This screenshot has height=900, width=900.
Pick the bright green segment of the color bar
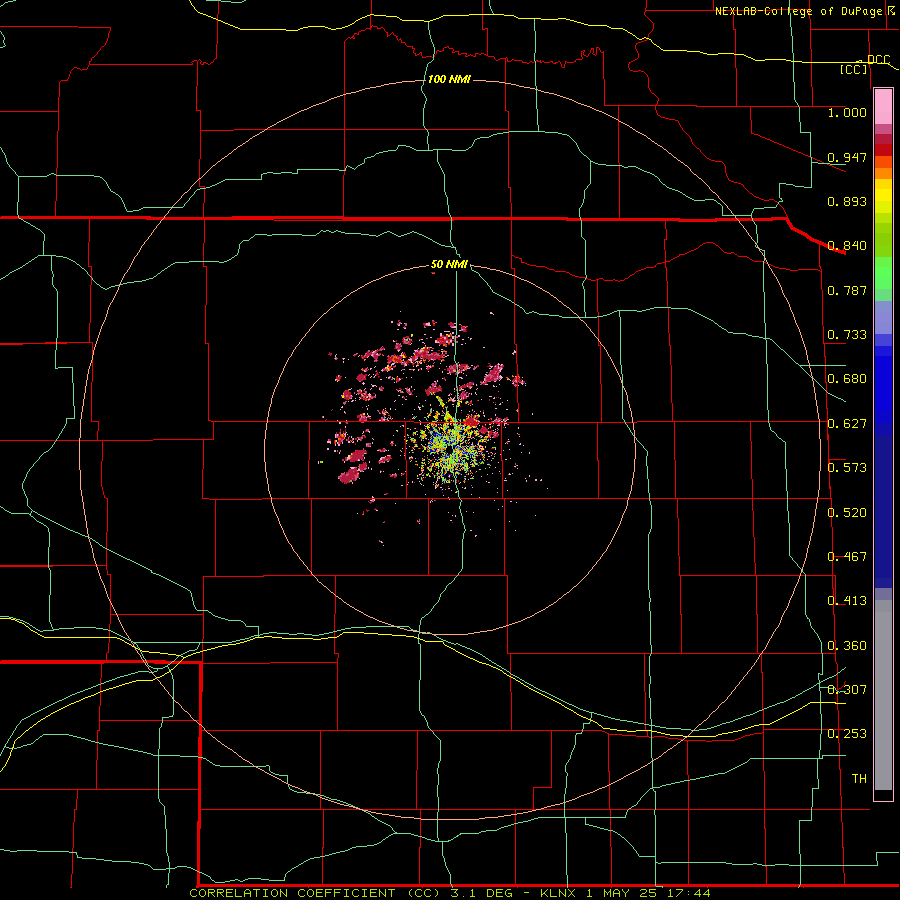tap(883, 273)
